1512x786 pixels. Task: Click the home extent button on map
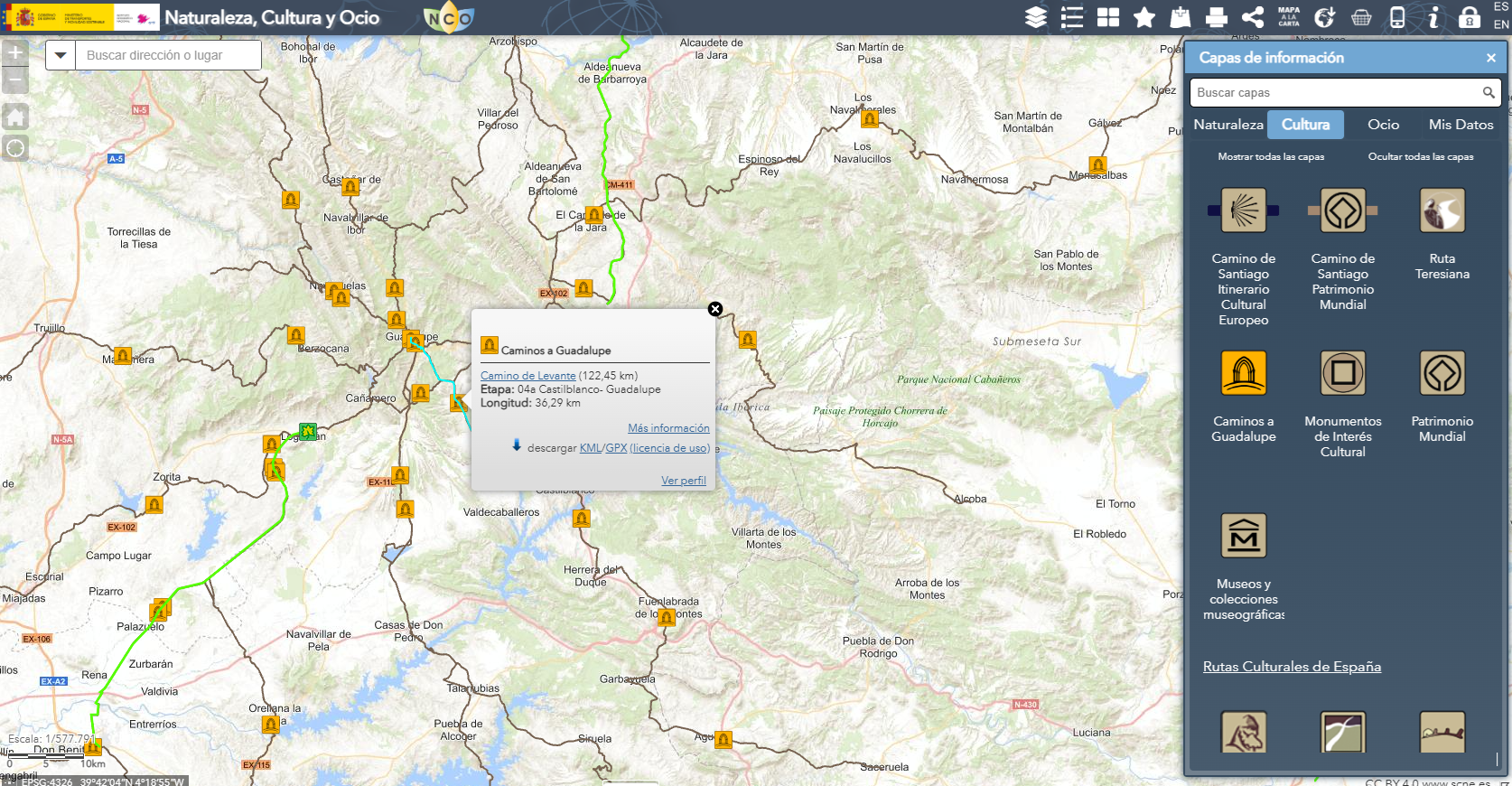pyautogui.click(x=15, y=116)
